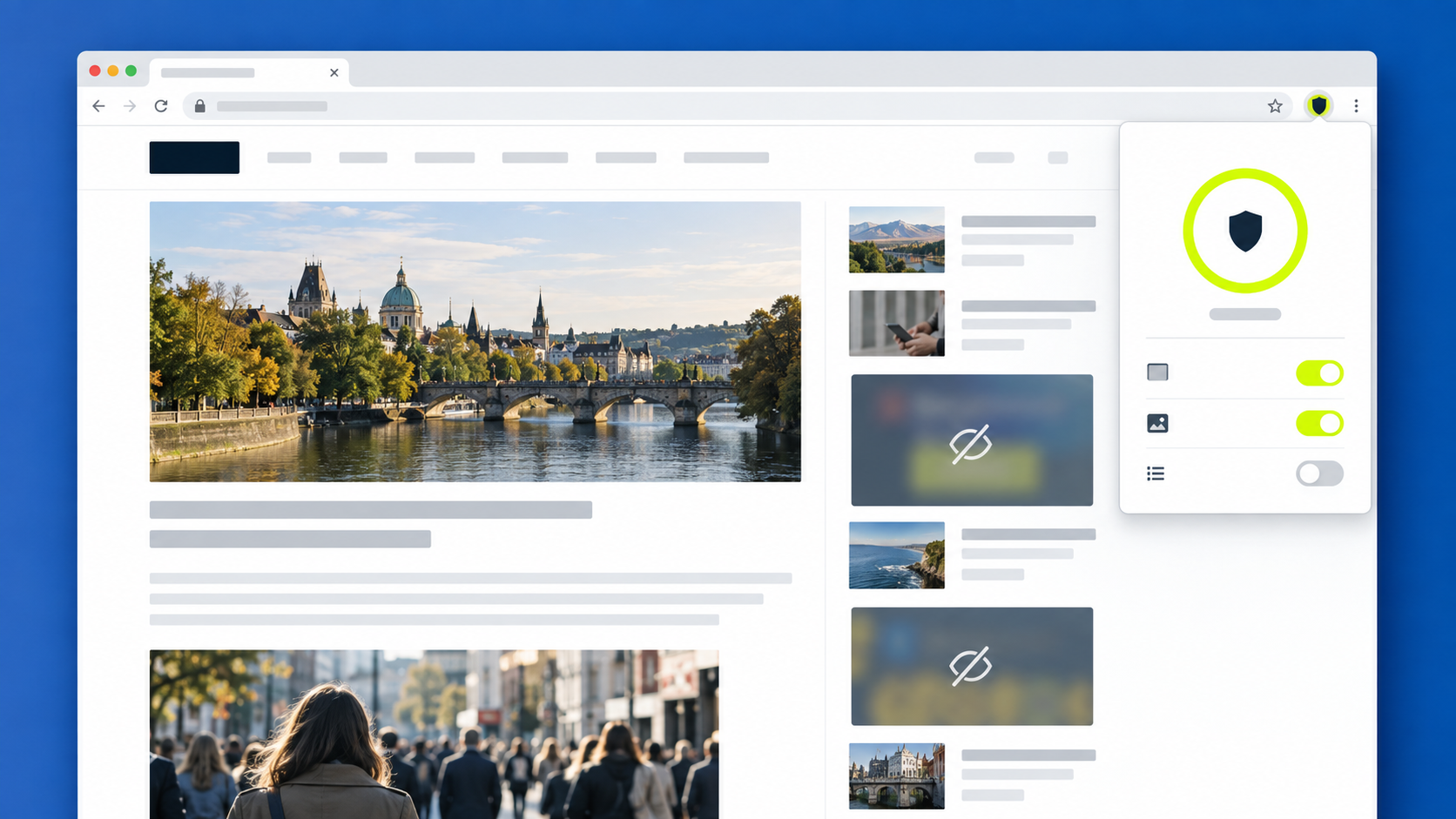Select the open browser tab
This screenshot has width=1456, height=819.
249,72
